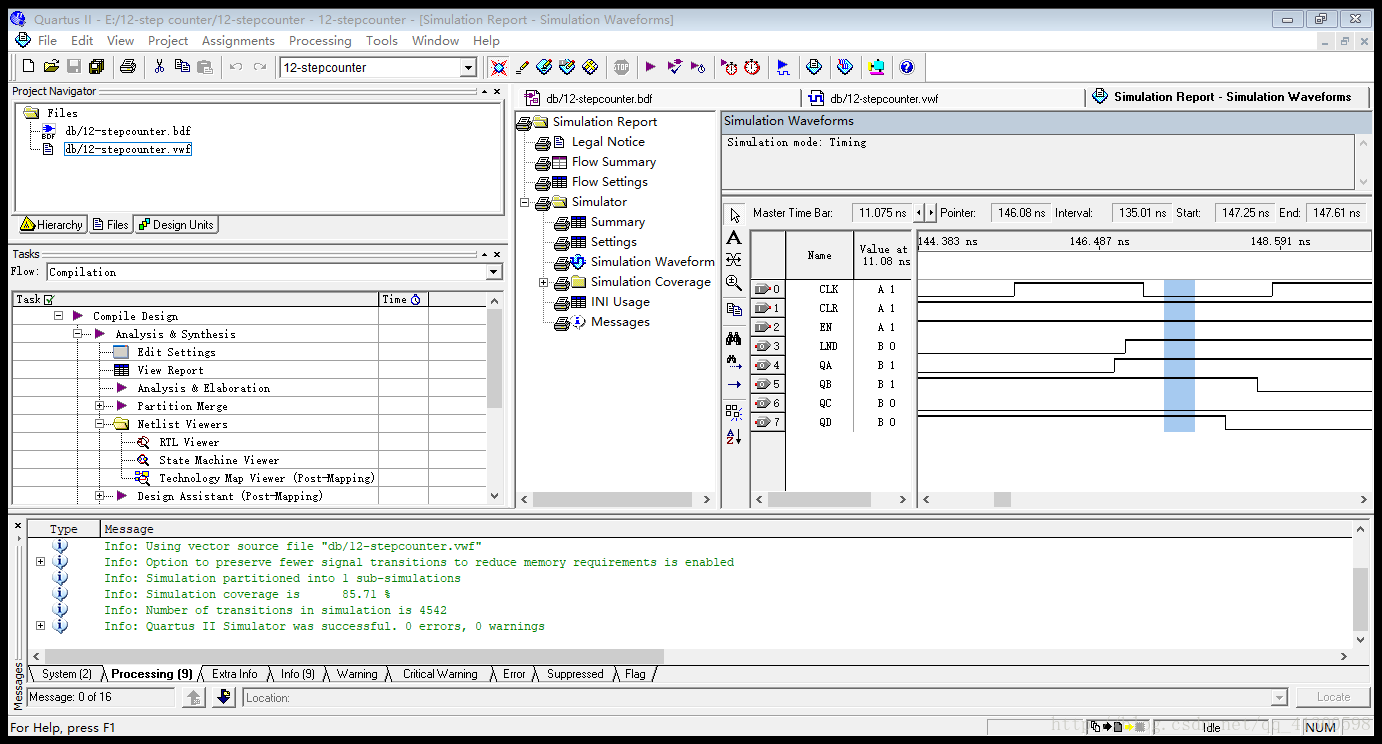Select the Design Units tab
This screenshot has height=744, width=1382.
pyautogui.click(x=175, y=225)
